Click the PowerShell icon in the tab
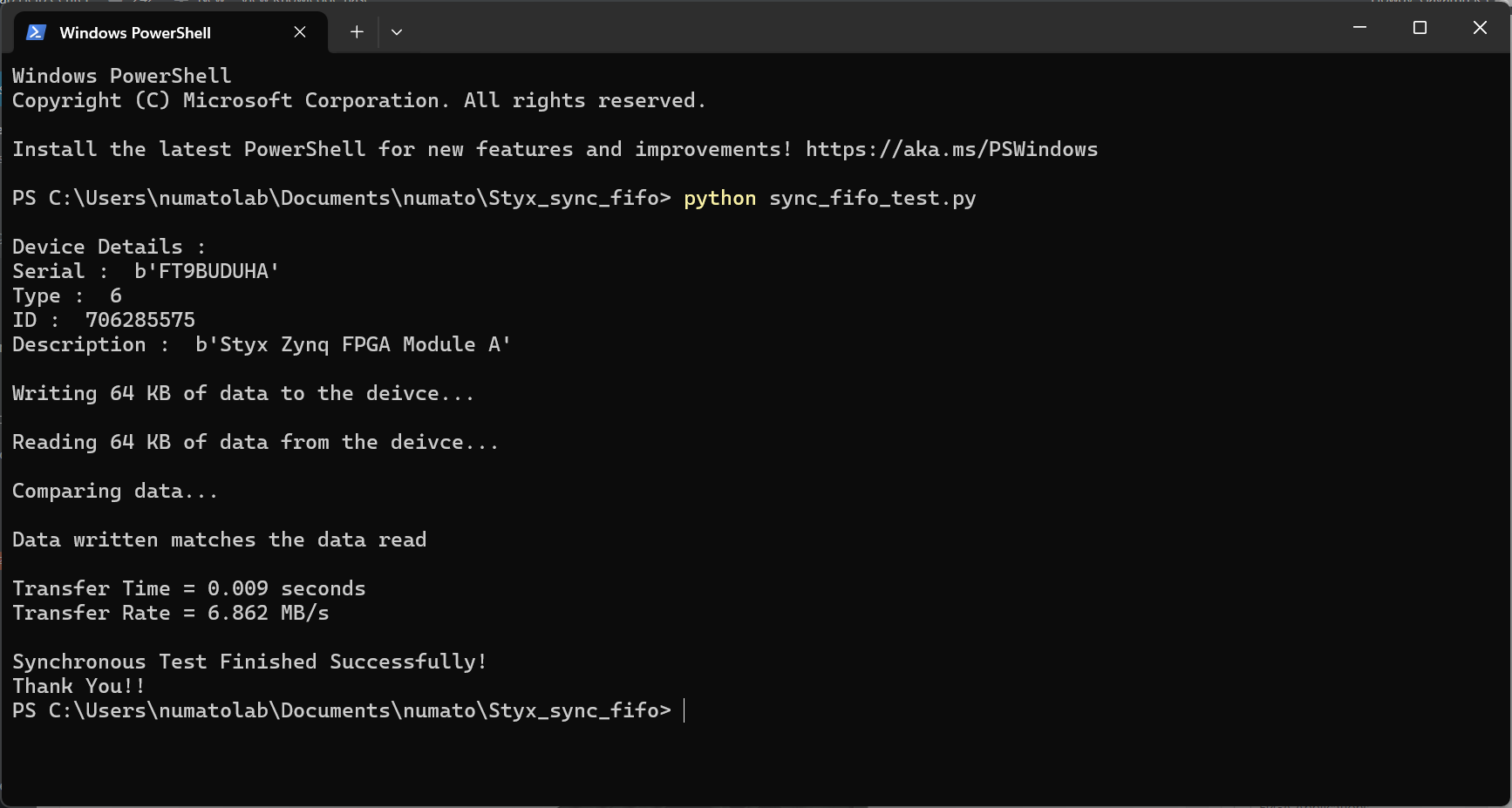 tap(36, 32)
